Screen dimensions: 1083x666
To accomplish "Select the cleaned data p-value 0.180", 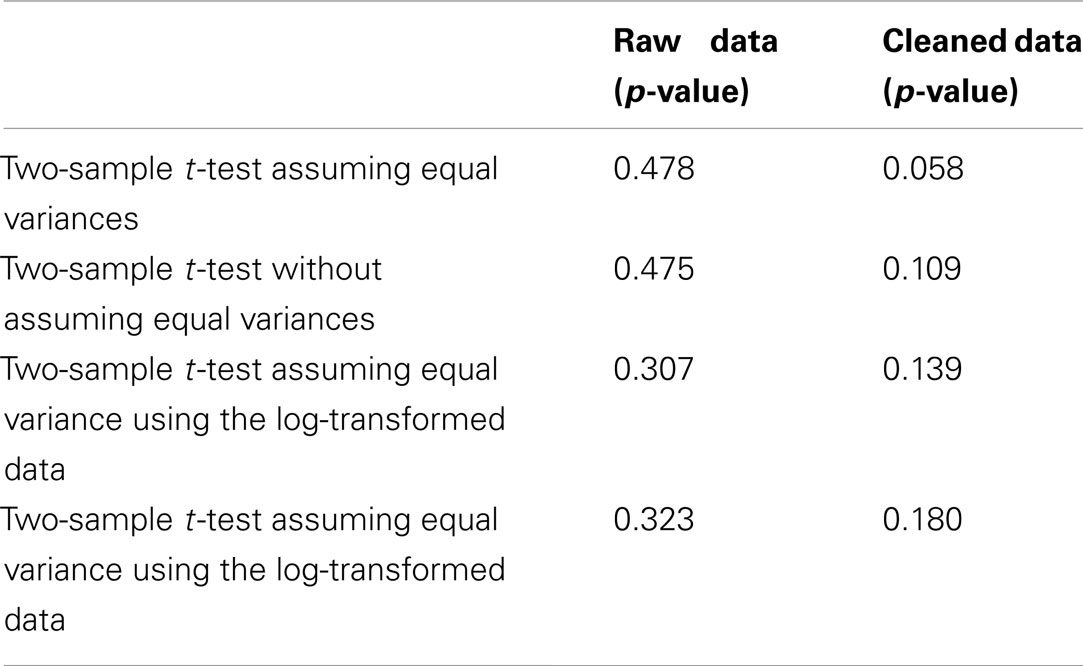I will click(922, 520).
